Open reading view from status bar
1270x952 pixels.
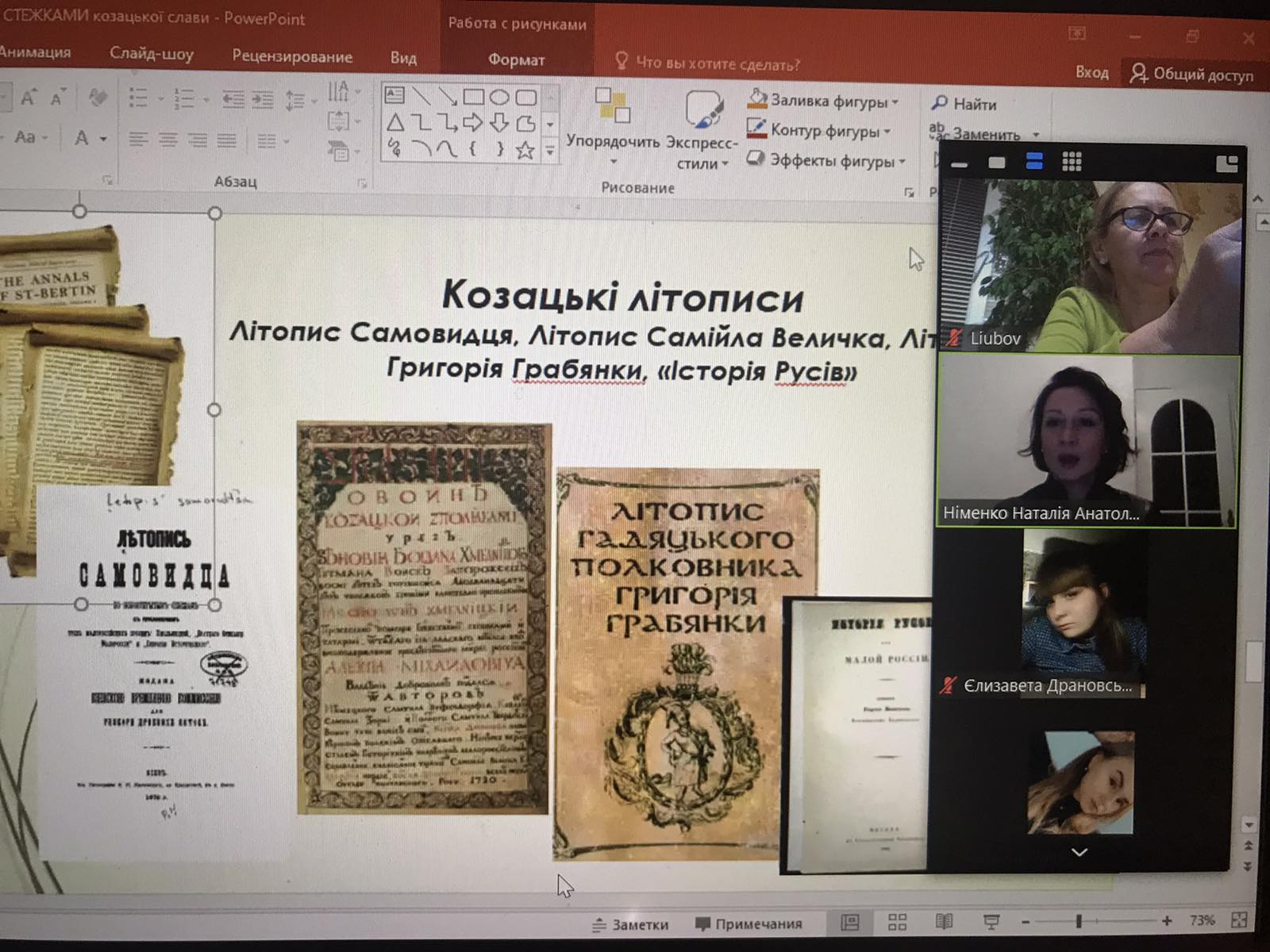(944, 922)
